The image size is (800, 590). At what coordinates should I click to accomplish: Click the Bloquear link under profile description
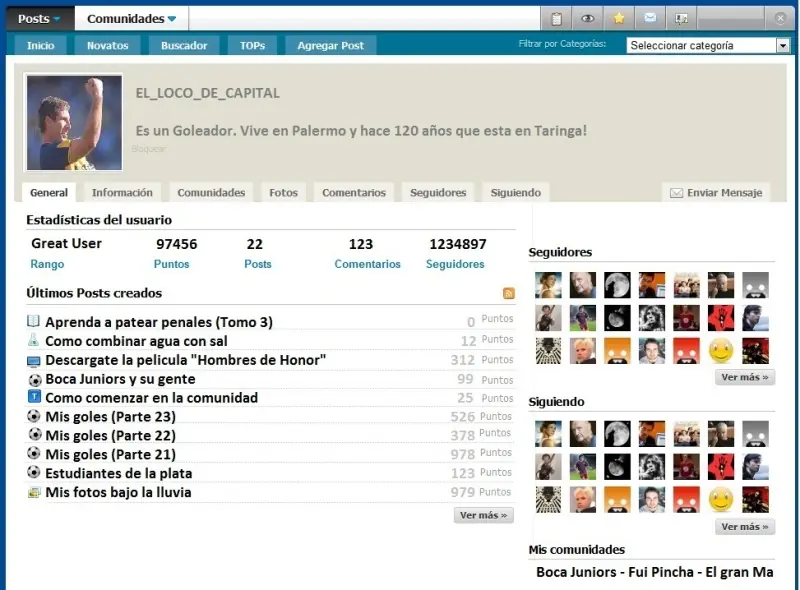(148, 149)
